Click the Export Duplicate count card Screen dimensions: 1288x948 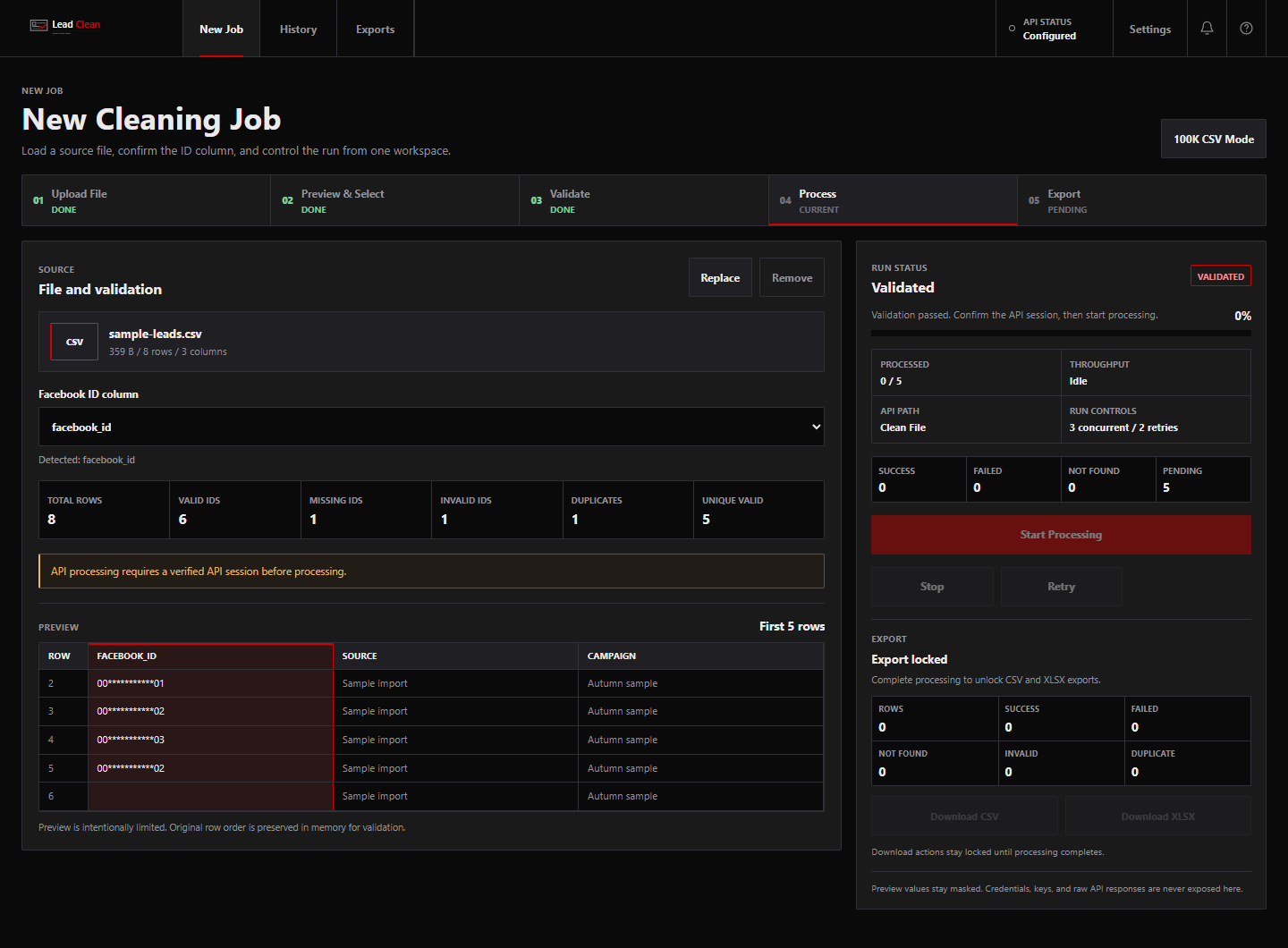click(x=1187, y=764)
